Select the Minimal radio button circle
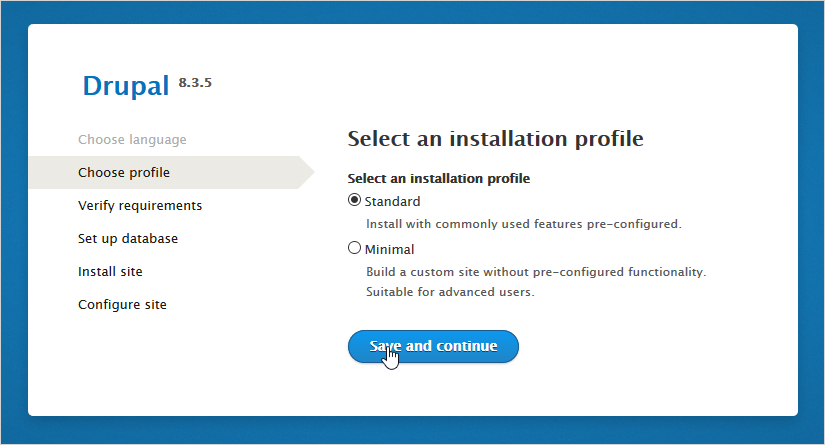825x445 pixels. (354, 249)
